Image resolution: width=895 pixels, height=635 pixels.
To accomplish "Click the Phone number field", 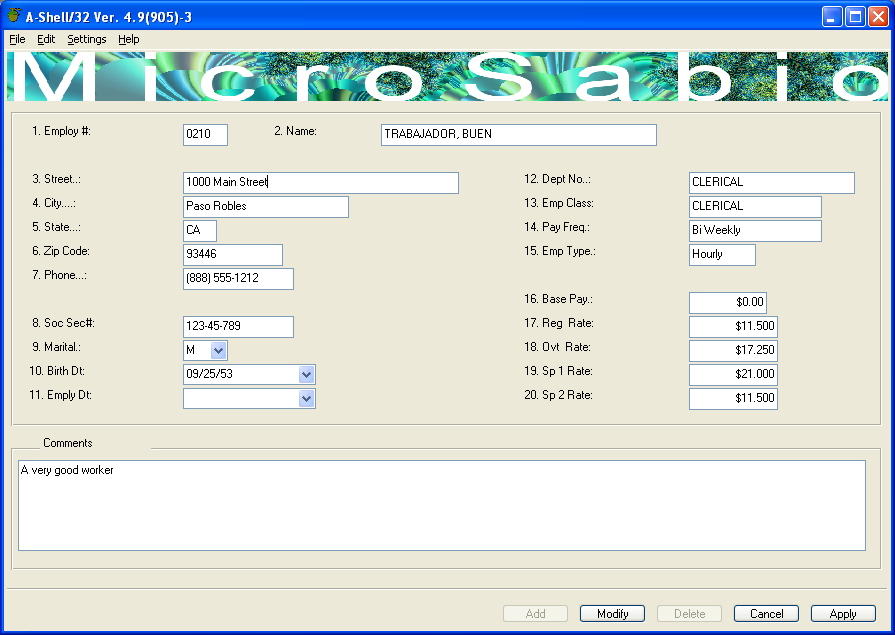I will click(238, 279).
